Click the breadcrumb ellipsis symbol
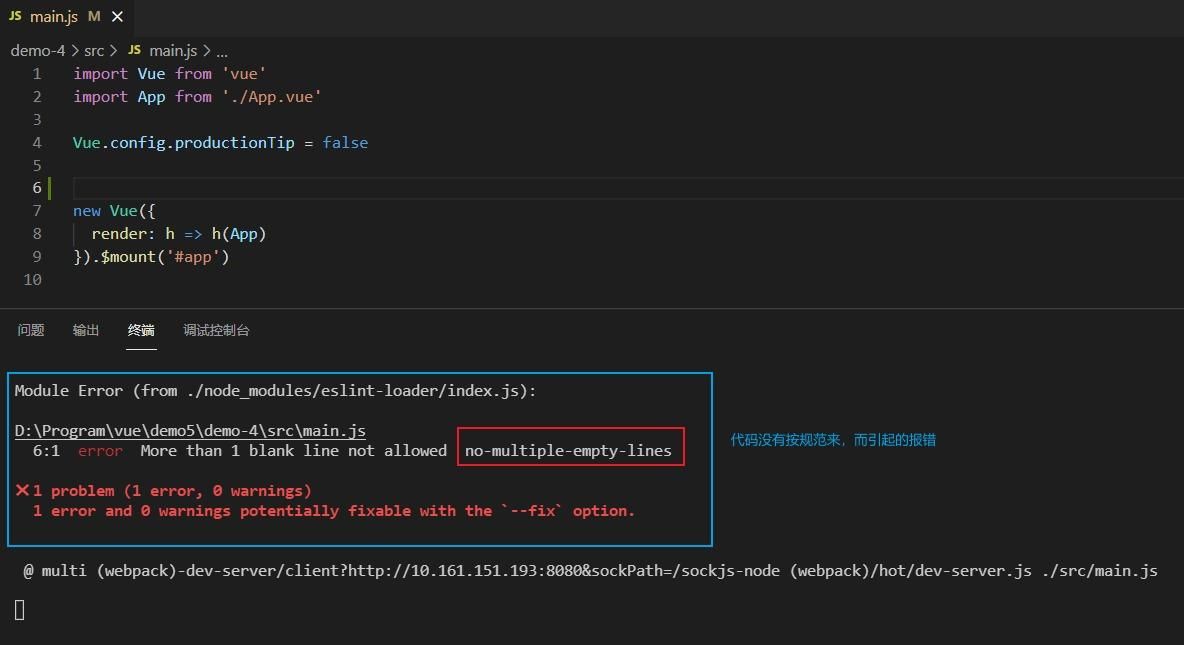The height and width of the screenshot is (645, 1184). (222, 50)
